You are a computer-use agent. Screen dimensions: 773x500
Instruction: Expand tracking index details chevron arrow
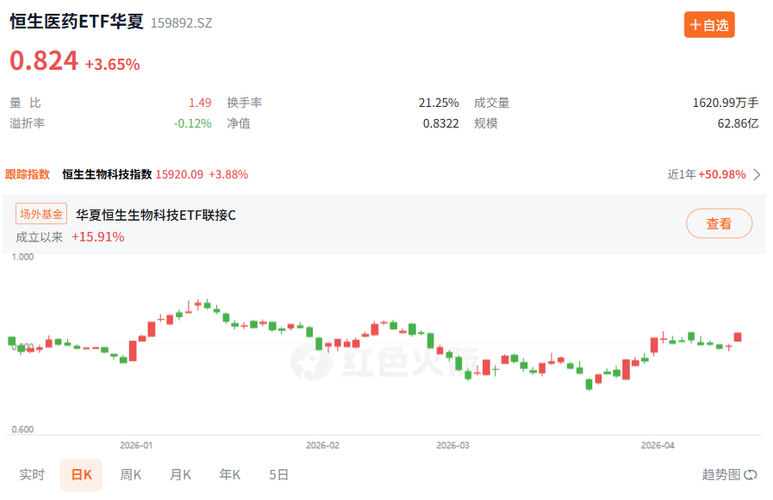(757, 174)
